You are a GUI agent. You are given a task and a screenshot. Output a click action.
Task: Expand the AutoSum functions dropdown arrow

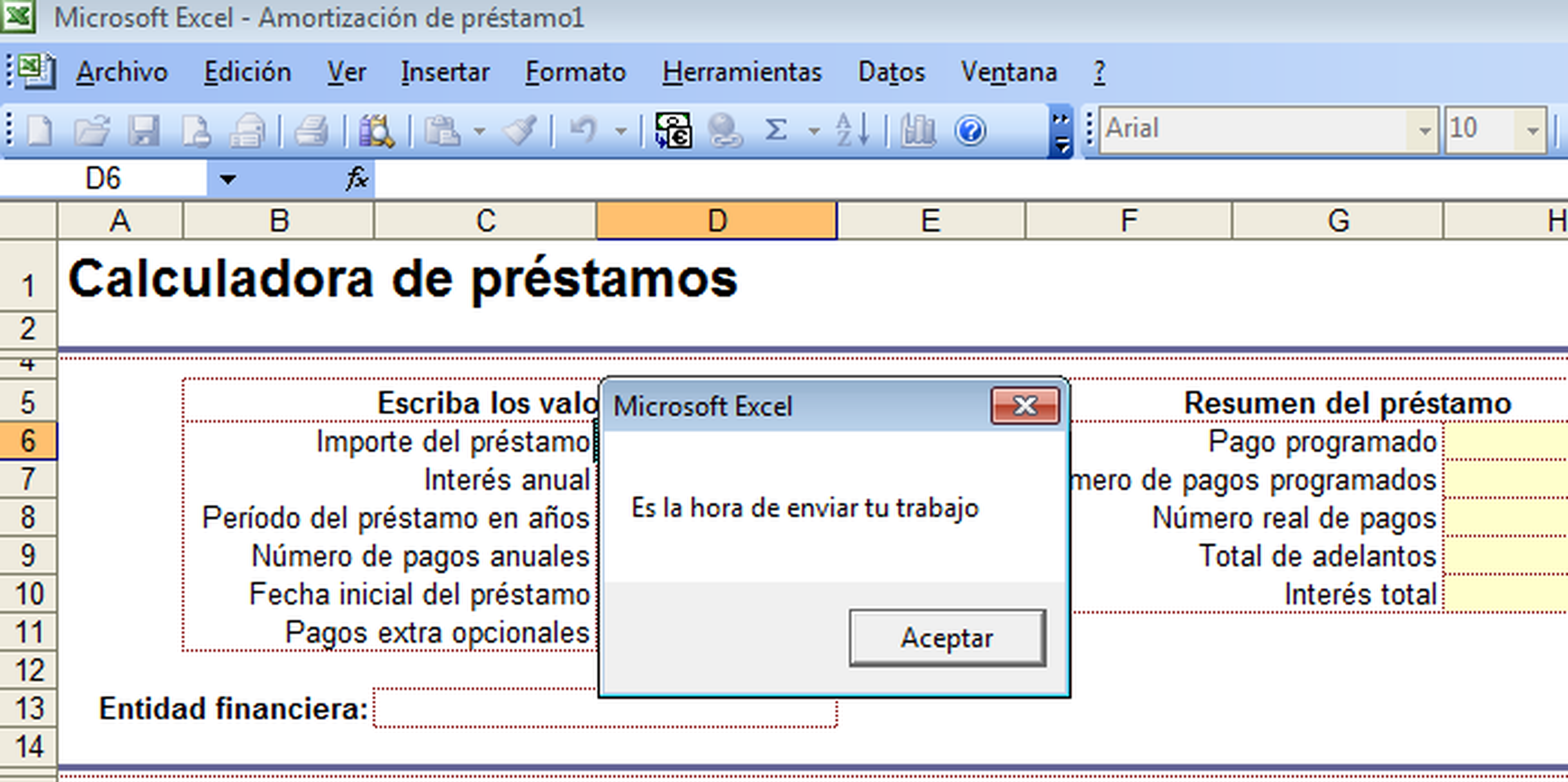[x=814, y=130]
